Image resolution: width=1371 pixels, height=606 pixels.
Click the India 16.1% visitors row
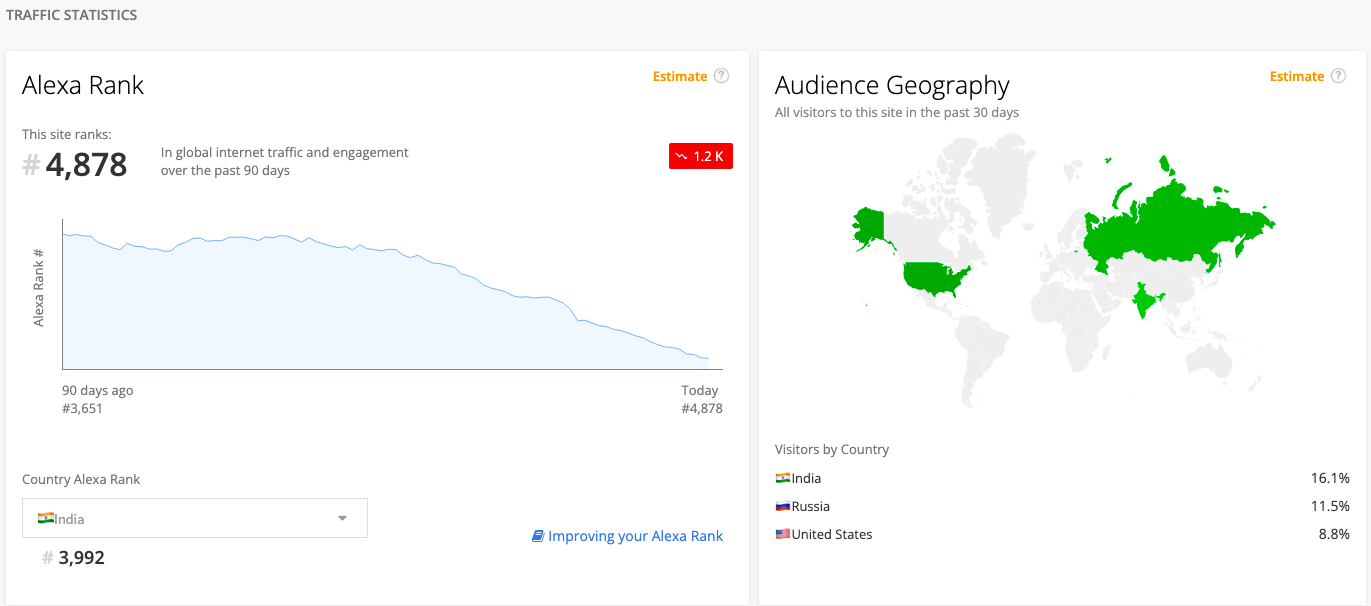point(1062,478)
